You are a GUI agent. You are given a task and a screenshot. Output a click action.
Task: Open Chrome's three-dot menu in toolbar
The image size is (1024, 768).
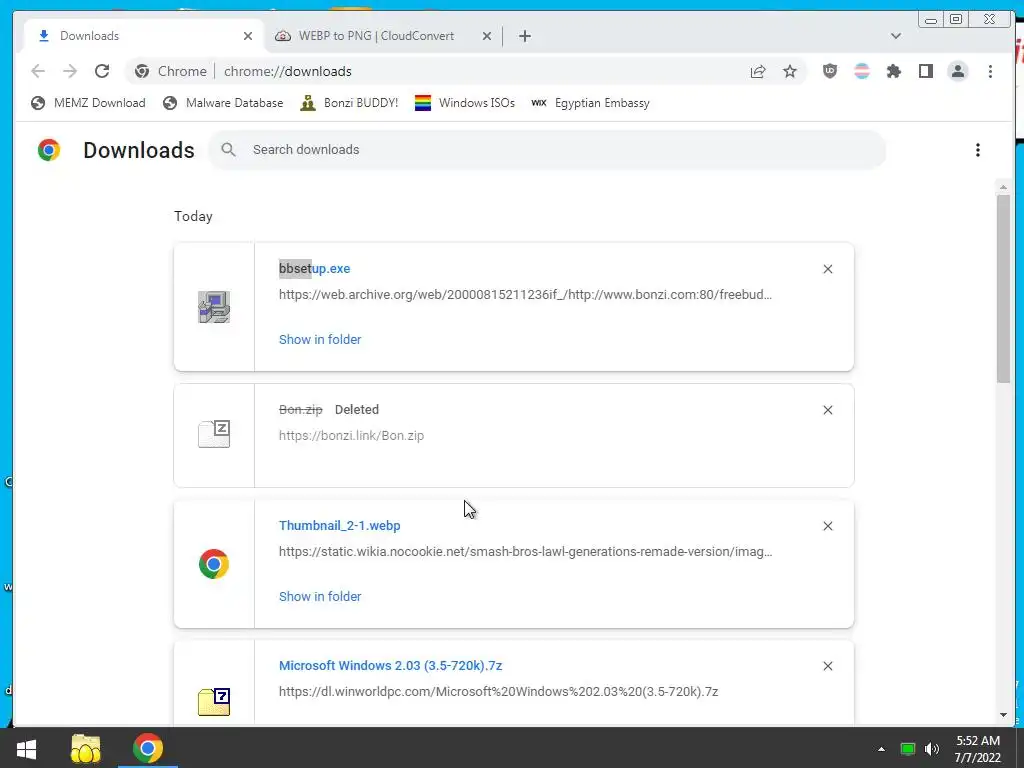tap(991, 71)
